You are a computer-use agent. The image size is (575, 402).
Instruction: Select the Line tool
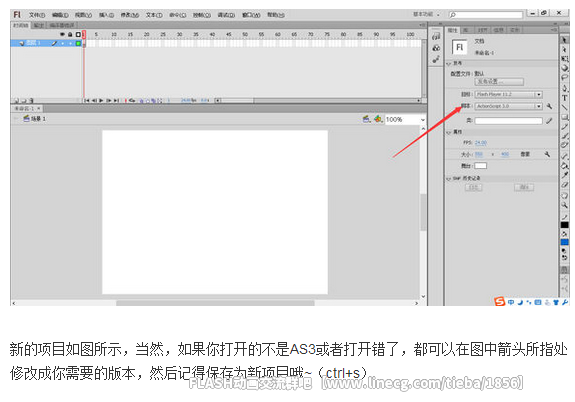point(564,107)
